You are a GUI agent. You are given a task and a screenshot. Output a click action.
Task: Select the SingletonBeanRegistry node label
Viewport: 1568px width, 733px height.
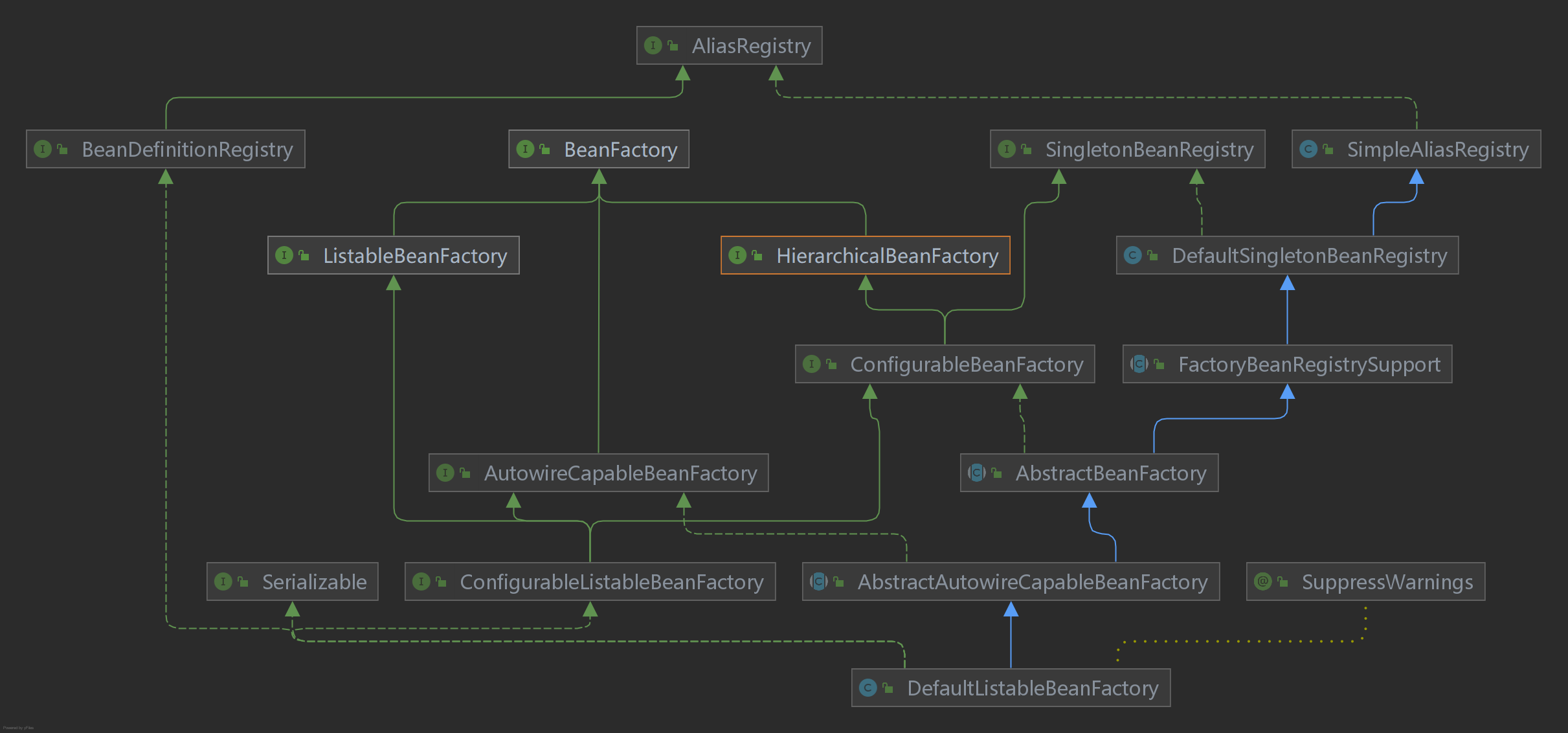(1149, 150)
